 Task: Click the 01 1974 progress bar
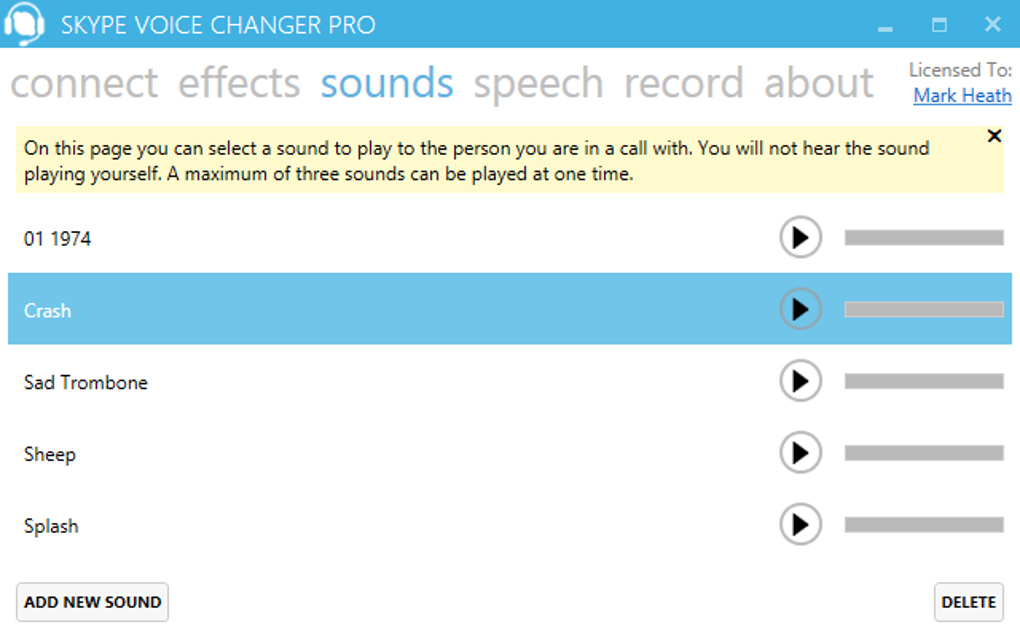click(924, 238)
